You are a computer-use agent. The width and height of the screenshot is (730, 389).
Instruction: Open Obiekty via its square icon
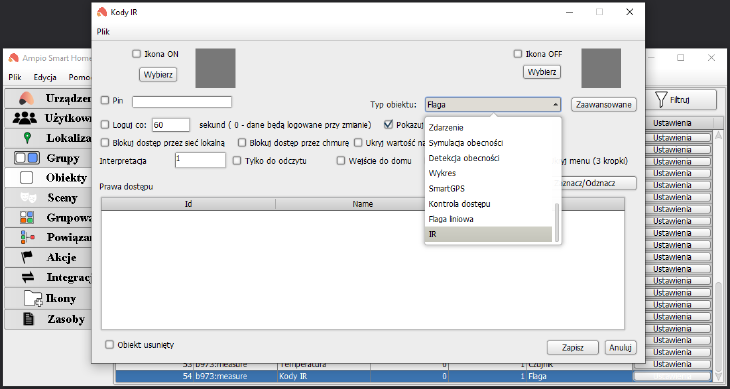27,178
